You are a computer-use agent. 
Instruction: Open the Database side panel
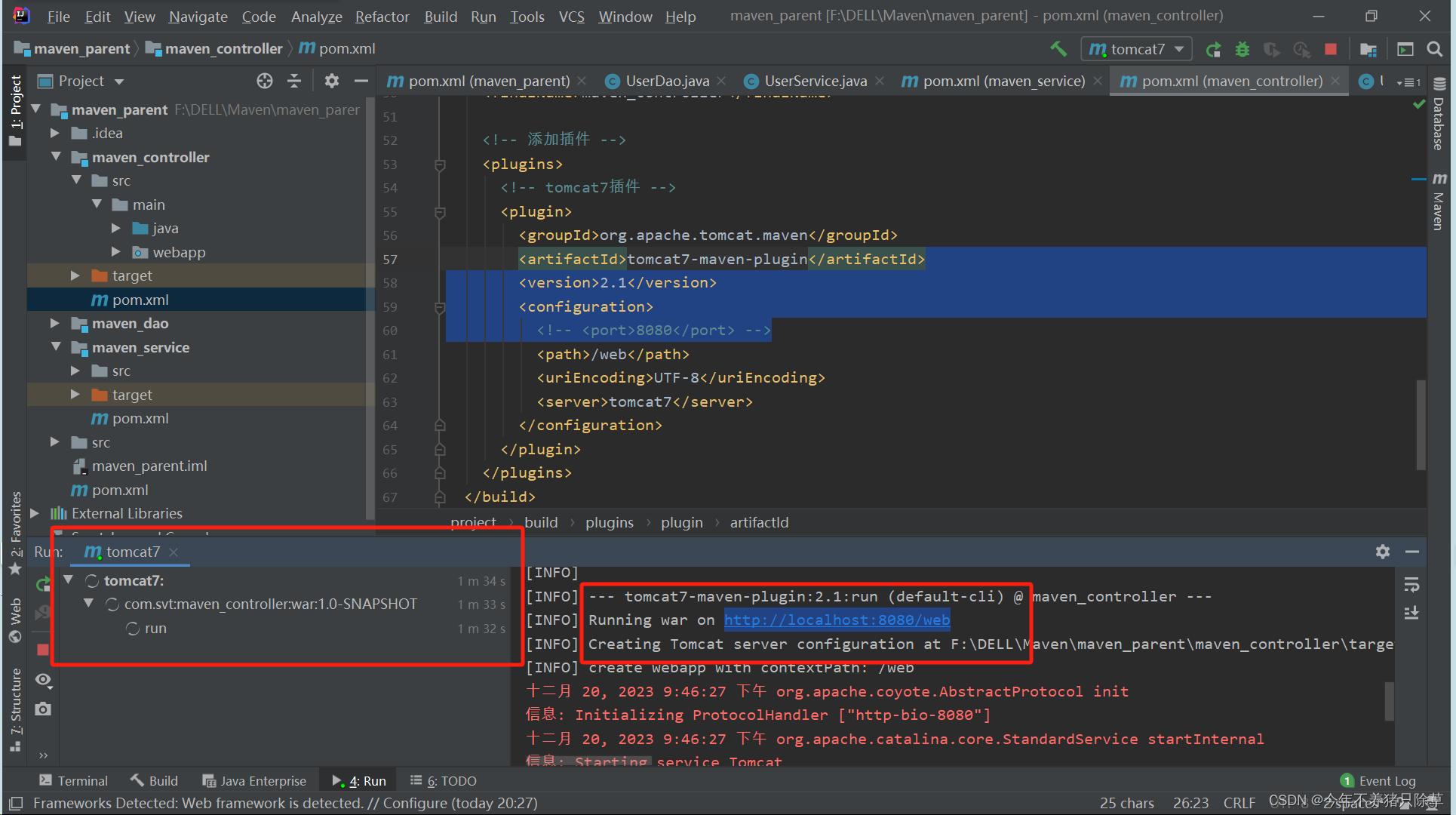coord(1439,114)
